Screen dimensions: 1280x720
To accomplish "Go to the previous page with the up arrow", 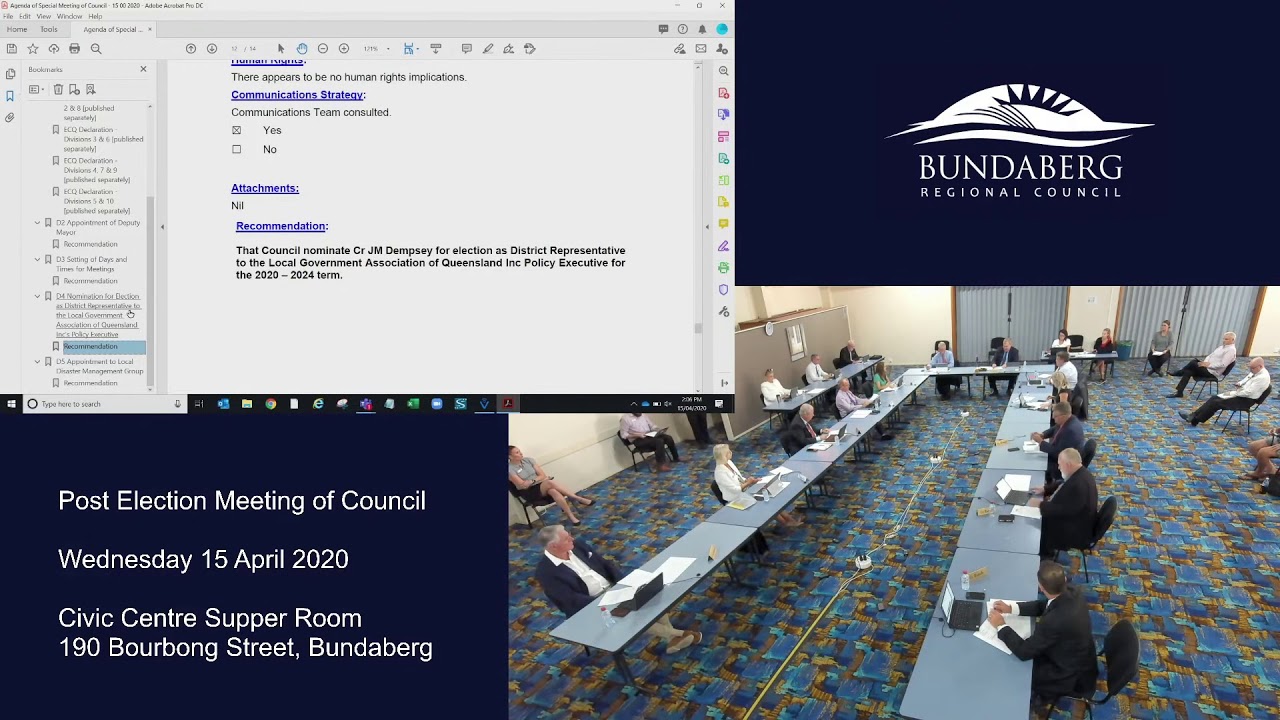I will click(x=191, y=48).
